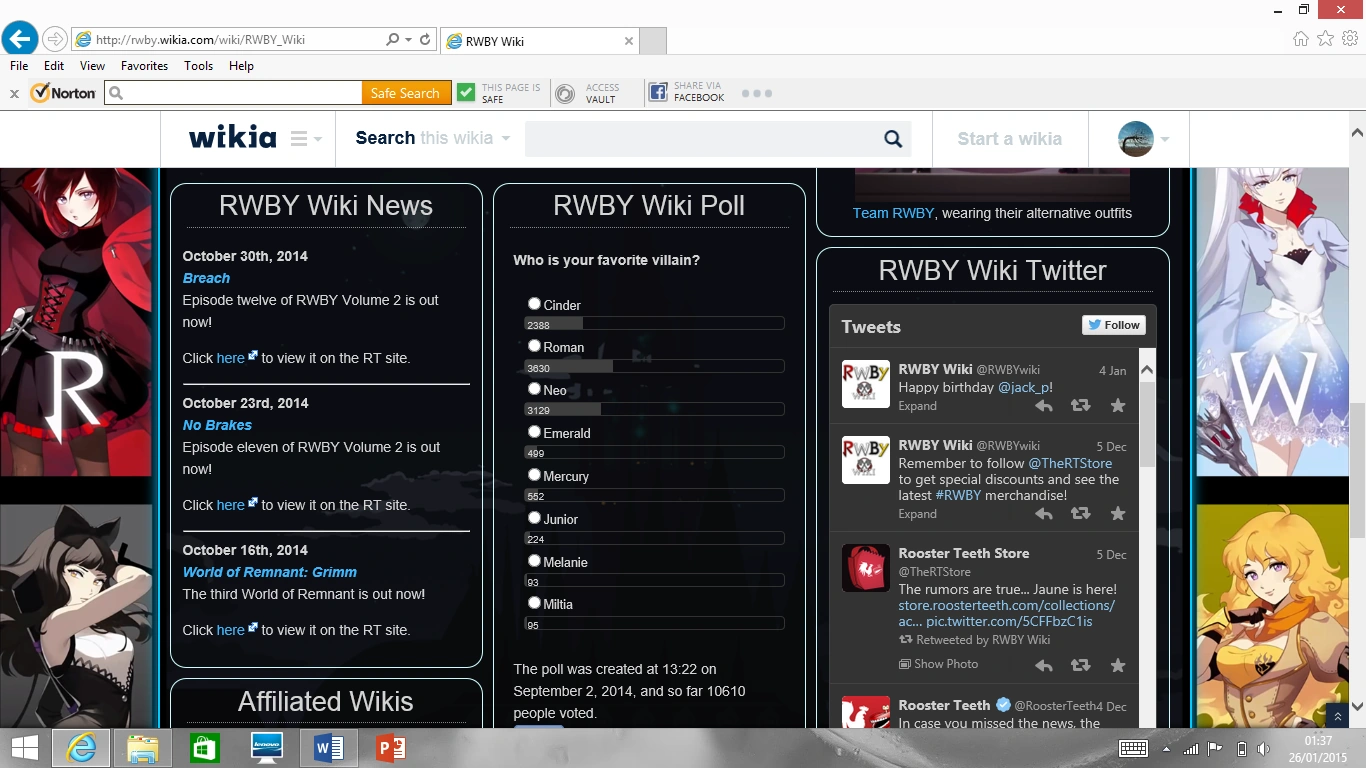Choose Mercury in the poll
The image size is (1366, 768).
pyautogui.click(x=534, y=475)
